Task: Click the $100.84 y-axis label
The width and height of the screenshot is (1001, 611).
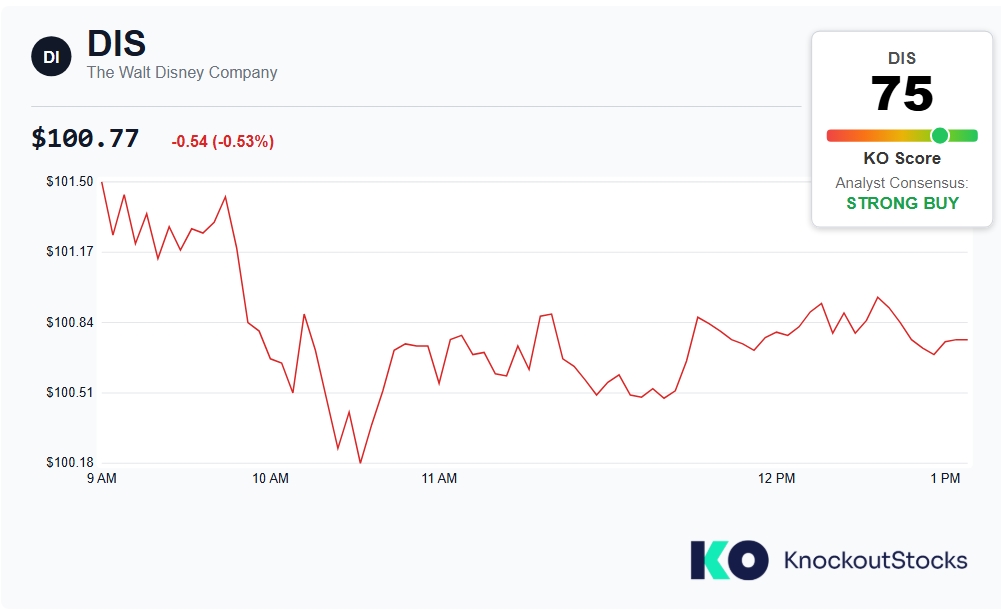Action: 70,322
